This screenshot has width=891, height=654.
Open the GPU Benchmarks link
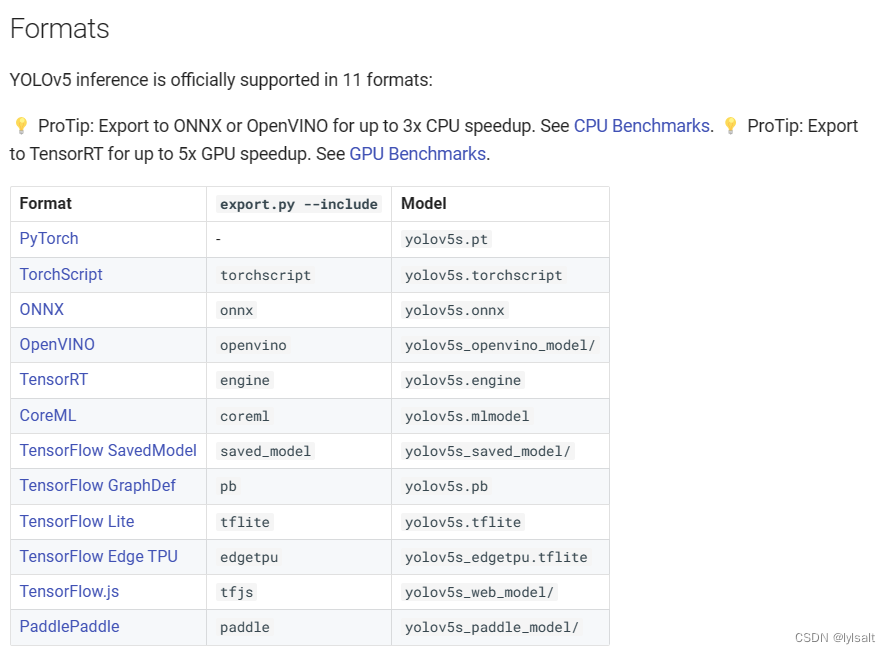[x=417, y=154]
